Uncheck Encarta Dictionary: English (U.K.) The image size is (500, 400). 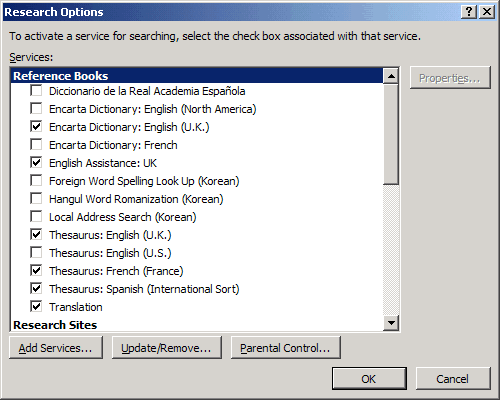point(36,127)
